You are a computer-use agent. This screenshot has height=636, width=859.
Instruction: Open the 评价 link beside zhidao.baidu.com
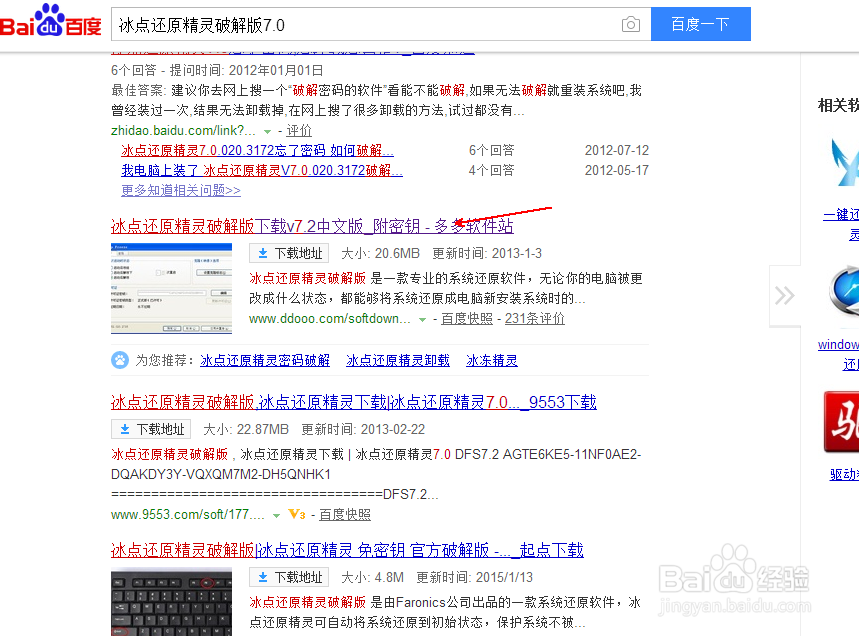point(299,130)
